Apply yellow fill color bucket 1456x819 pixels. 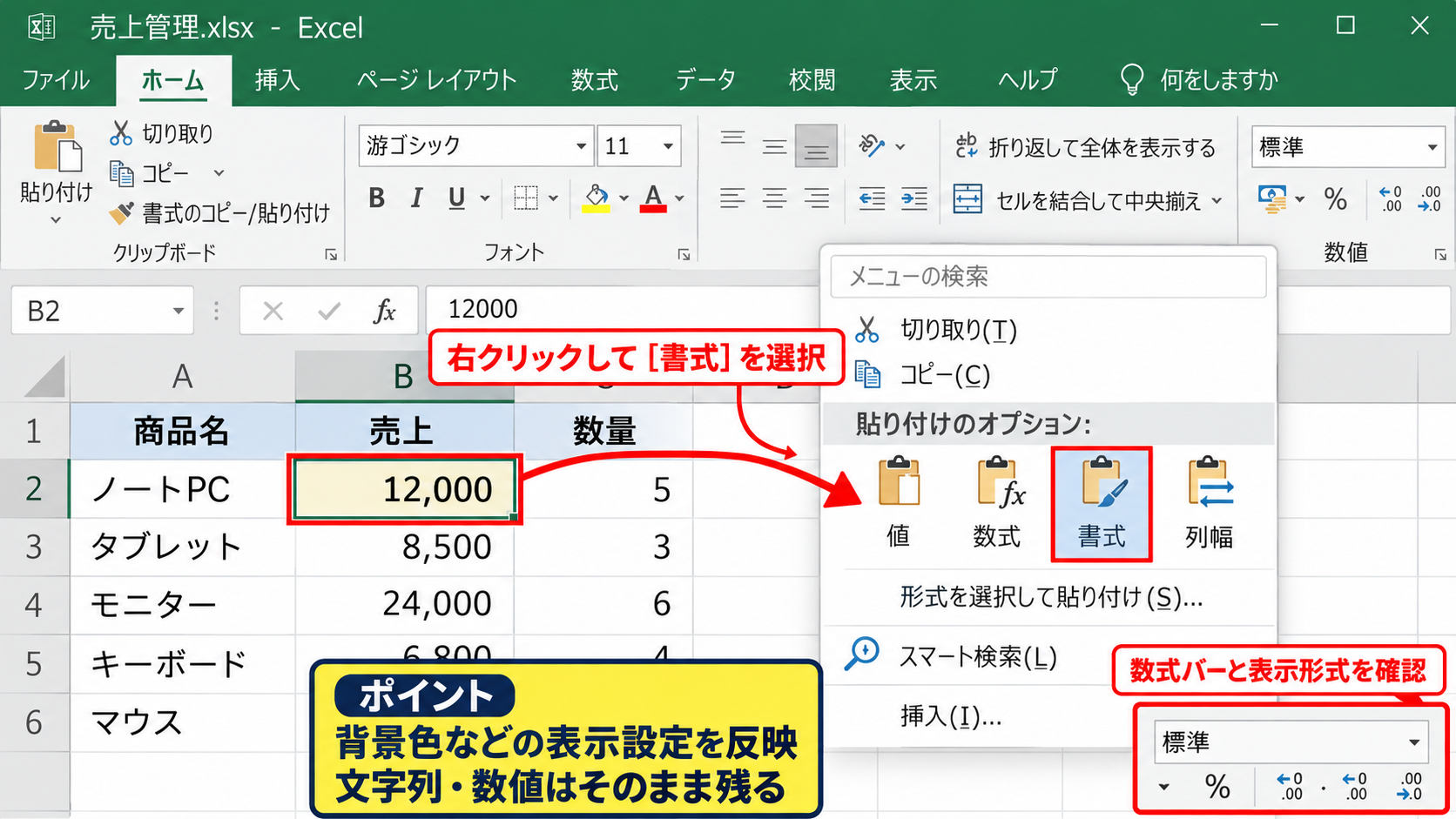point(597,198)
